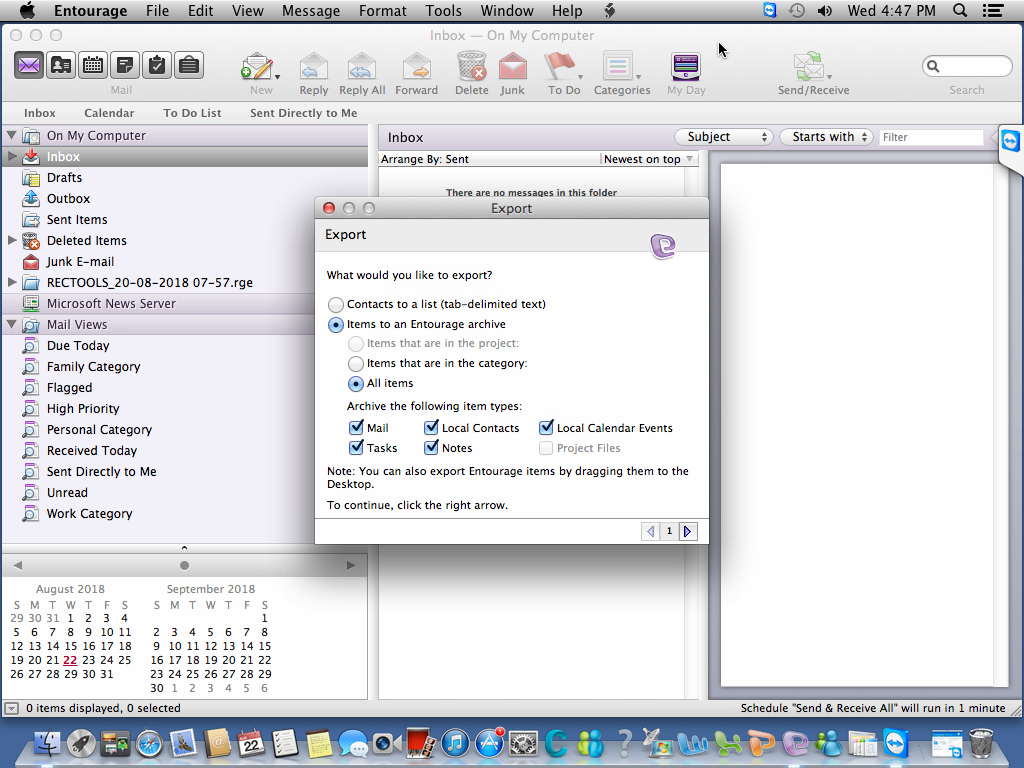
Task: Collapse the Mail Views section
Action: (11, 324)
